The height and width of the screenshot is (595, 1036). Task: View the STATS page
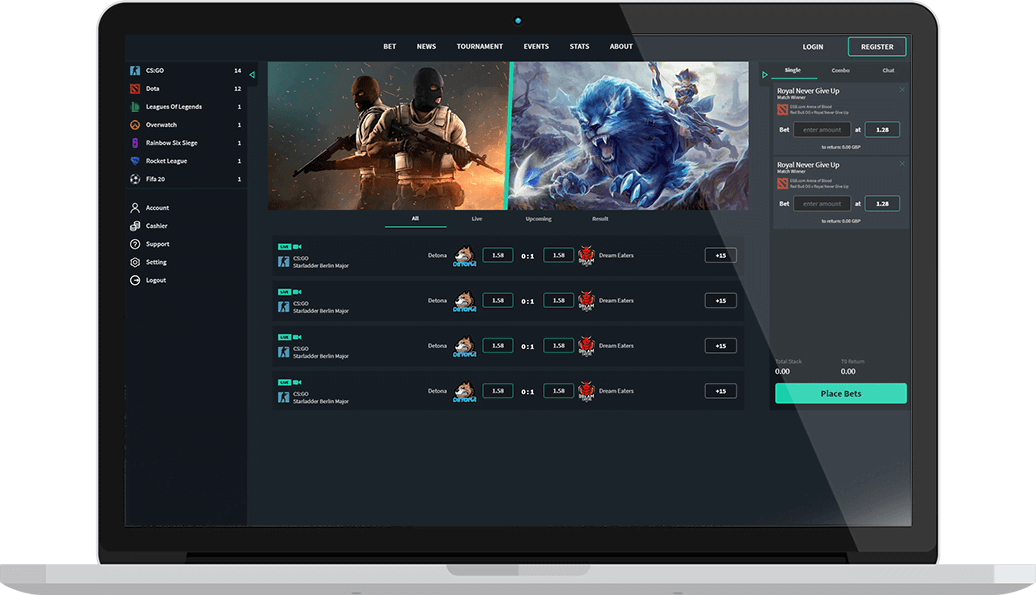tap(579, 47)
